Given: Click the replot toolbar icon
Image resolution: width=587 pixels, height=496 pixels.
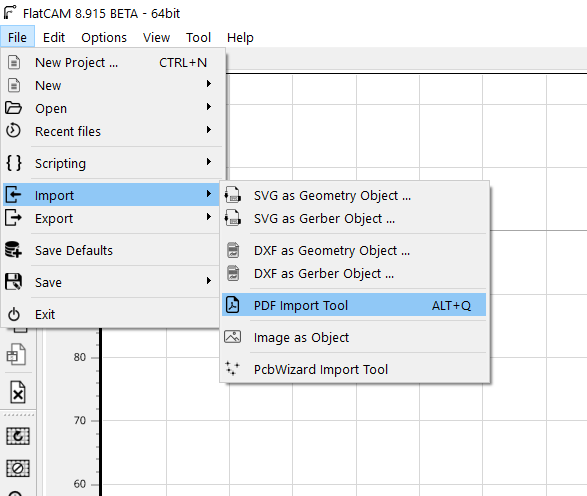Looking at the screenshot, I should [18, 436].
